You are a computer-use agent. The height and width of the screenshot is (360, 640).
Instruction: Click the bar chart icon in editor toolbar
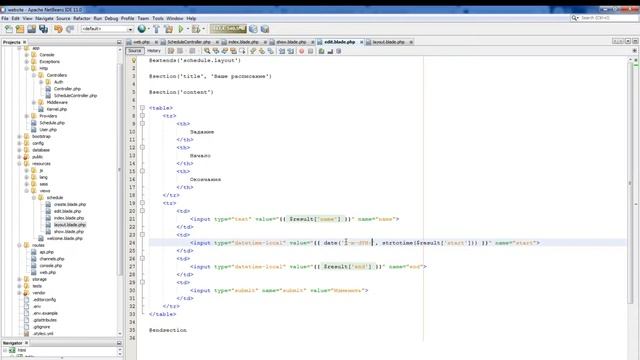coord(330,51)
